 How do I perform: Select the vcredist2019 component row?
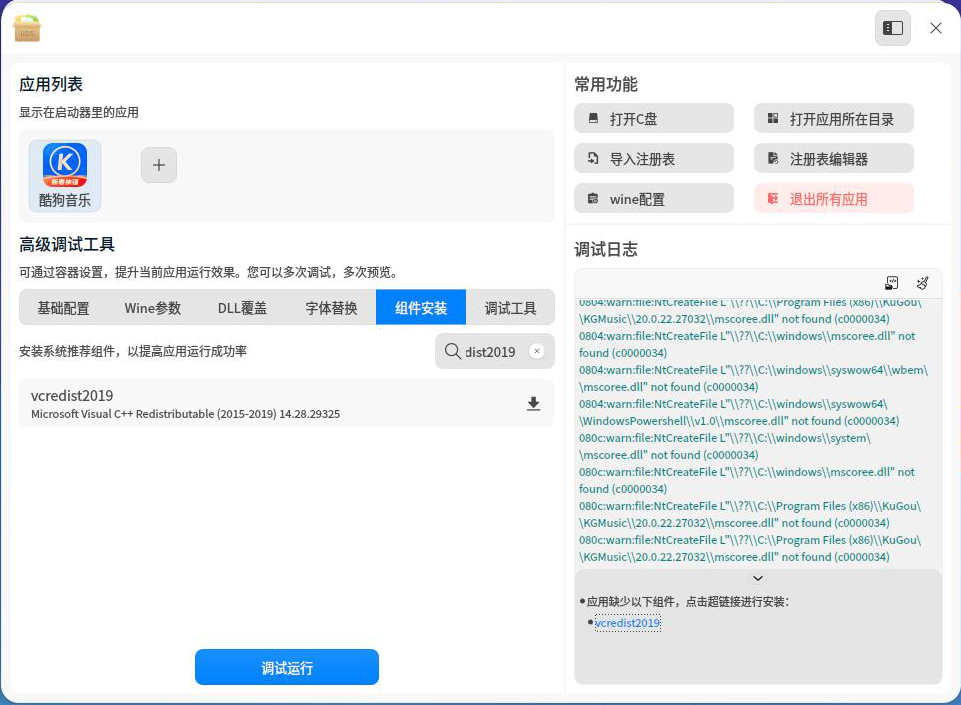pyautogui.click(x=287, y=403)
